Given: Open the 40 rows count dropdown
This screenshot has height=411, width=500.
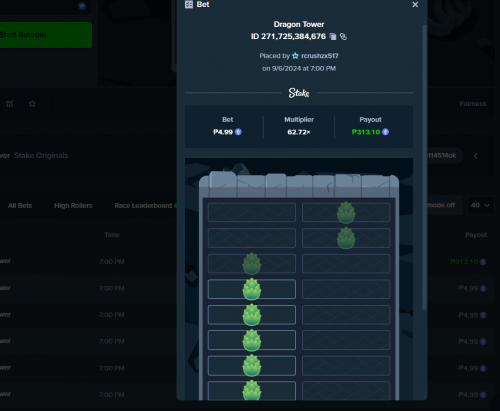Looking at the screenshot, I should pyautogui.click(x=480, y=205).
